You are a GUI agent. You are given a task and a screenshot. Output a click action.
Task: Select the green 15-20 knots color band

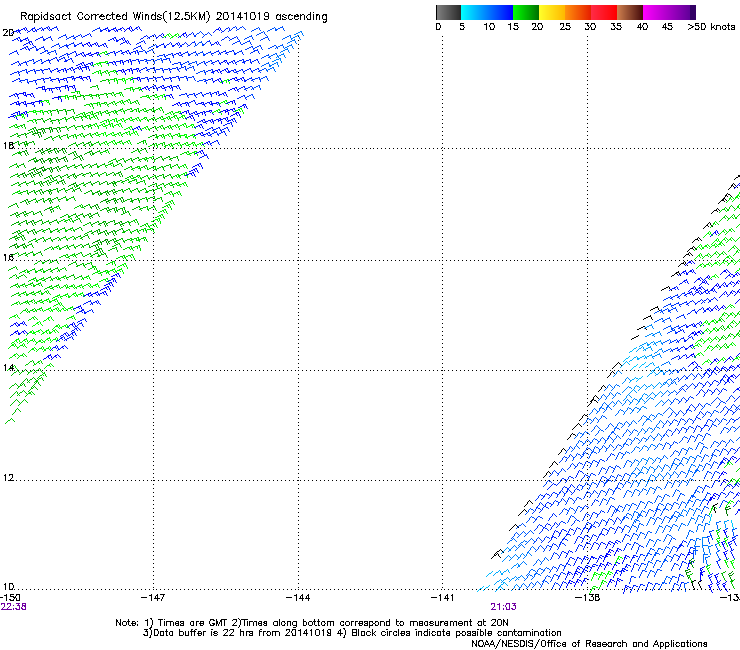pyautogui.click(x=526, y=12)
